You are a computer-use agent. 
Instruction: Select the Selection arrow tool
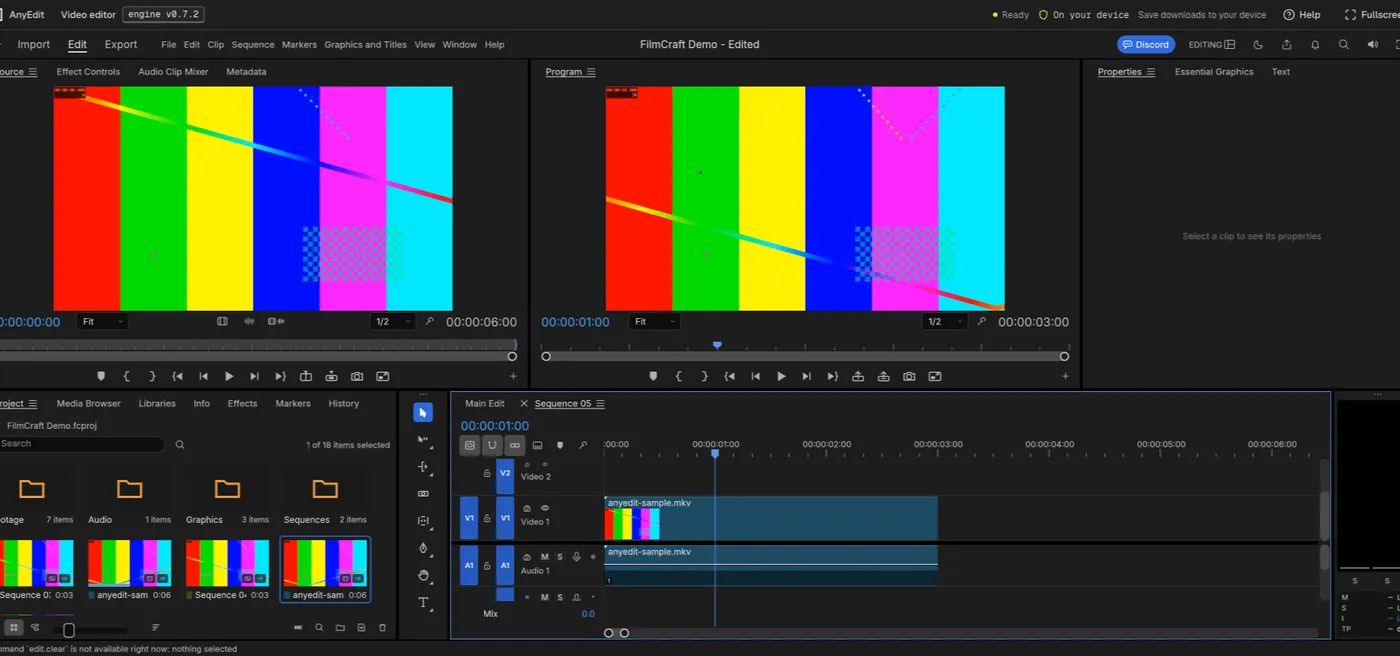click(423, 413)
